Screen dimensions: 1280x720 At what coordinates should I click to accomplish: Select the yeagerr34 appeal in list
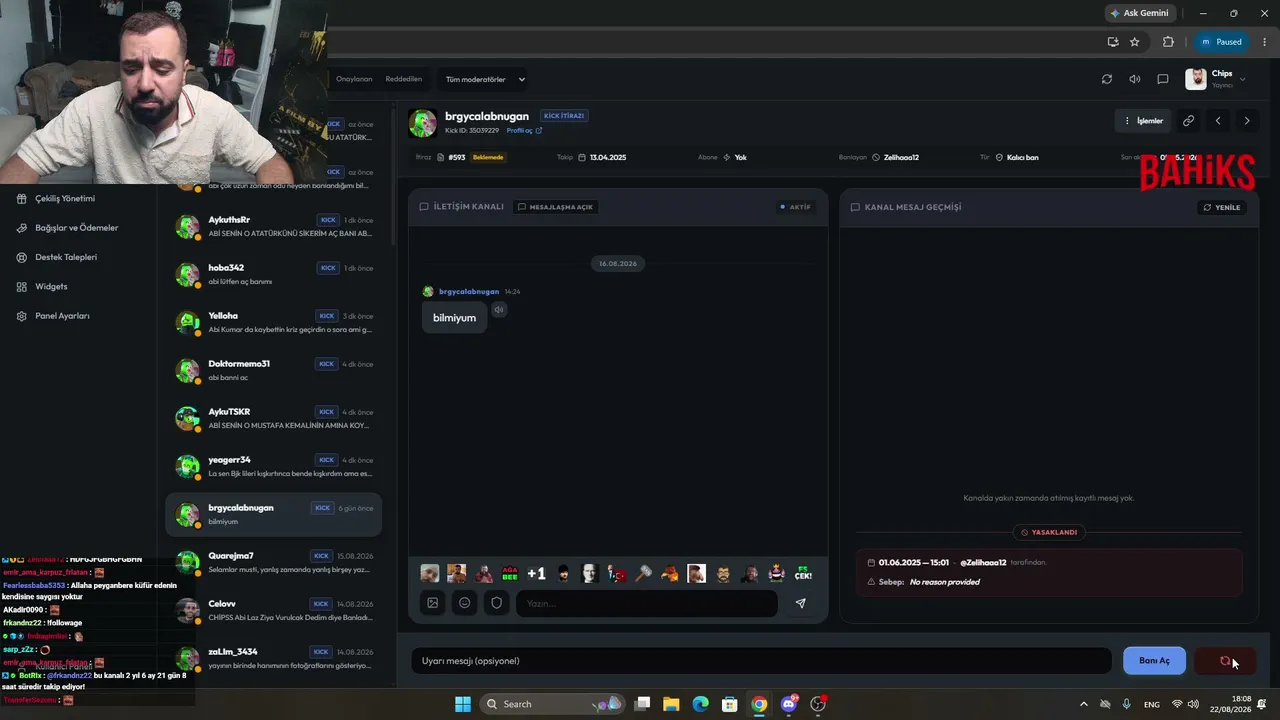coord(274,466)
